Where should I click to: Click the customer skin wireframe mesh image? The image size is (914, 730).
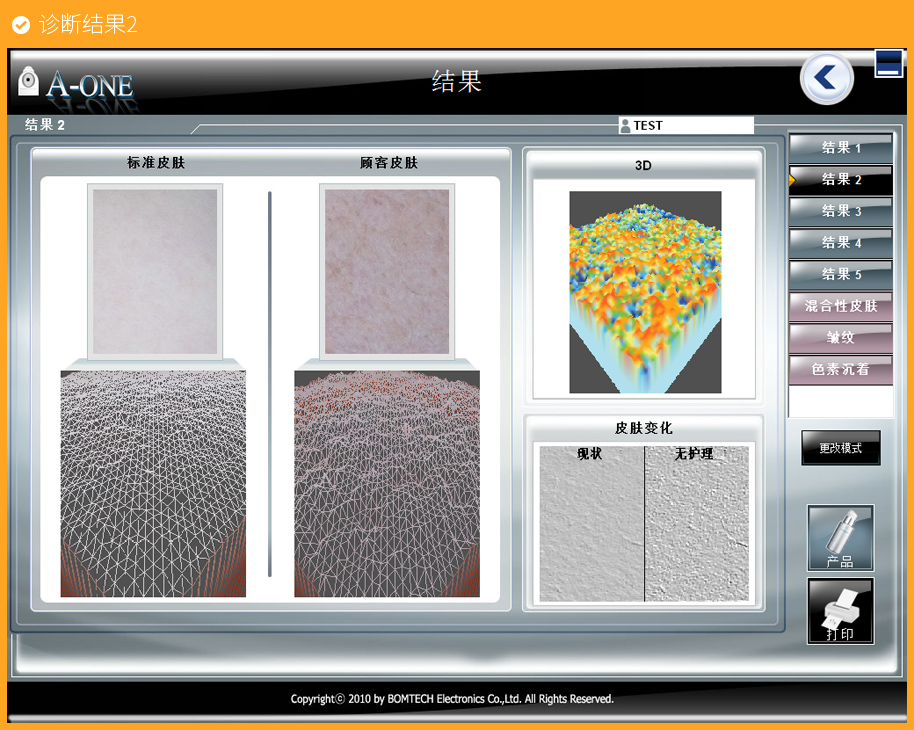(x=387, y=483)
